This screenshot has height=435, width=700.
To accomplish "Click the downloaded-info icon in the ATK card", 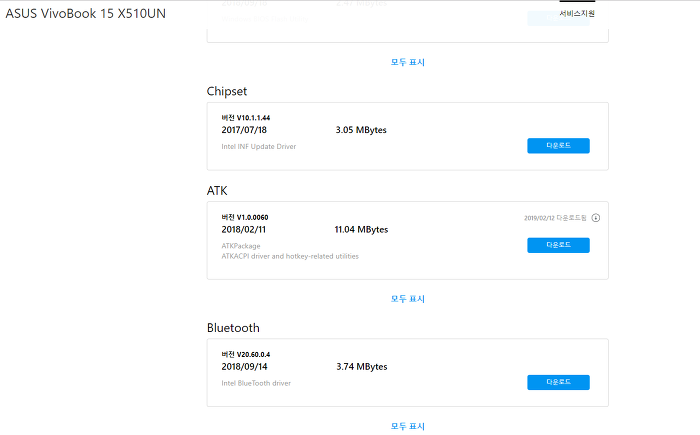I will [x=596, y=218].
